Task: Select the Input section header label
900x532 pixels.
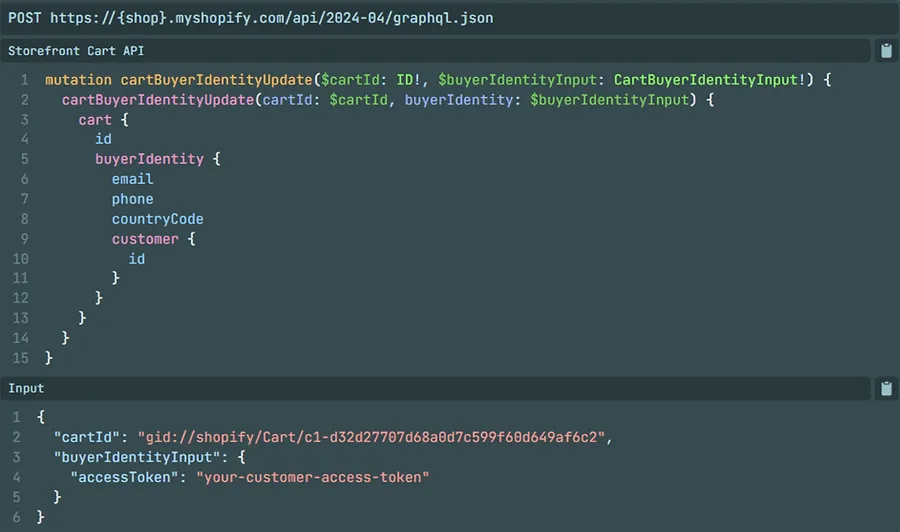Action: coord(26,389)
